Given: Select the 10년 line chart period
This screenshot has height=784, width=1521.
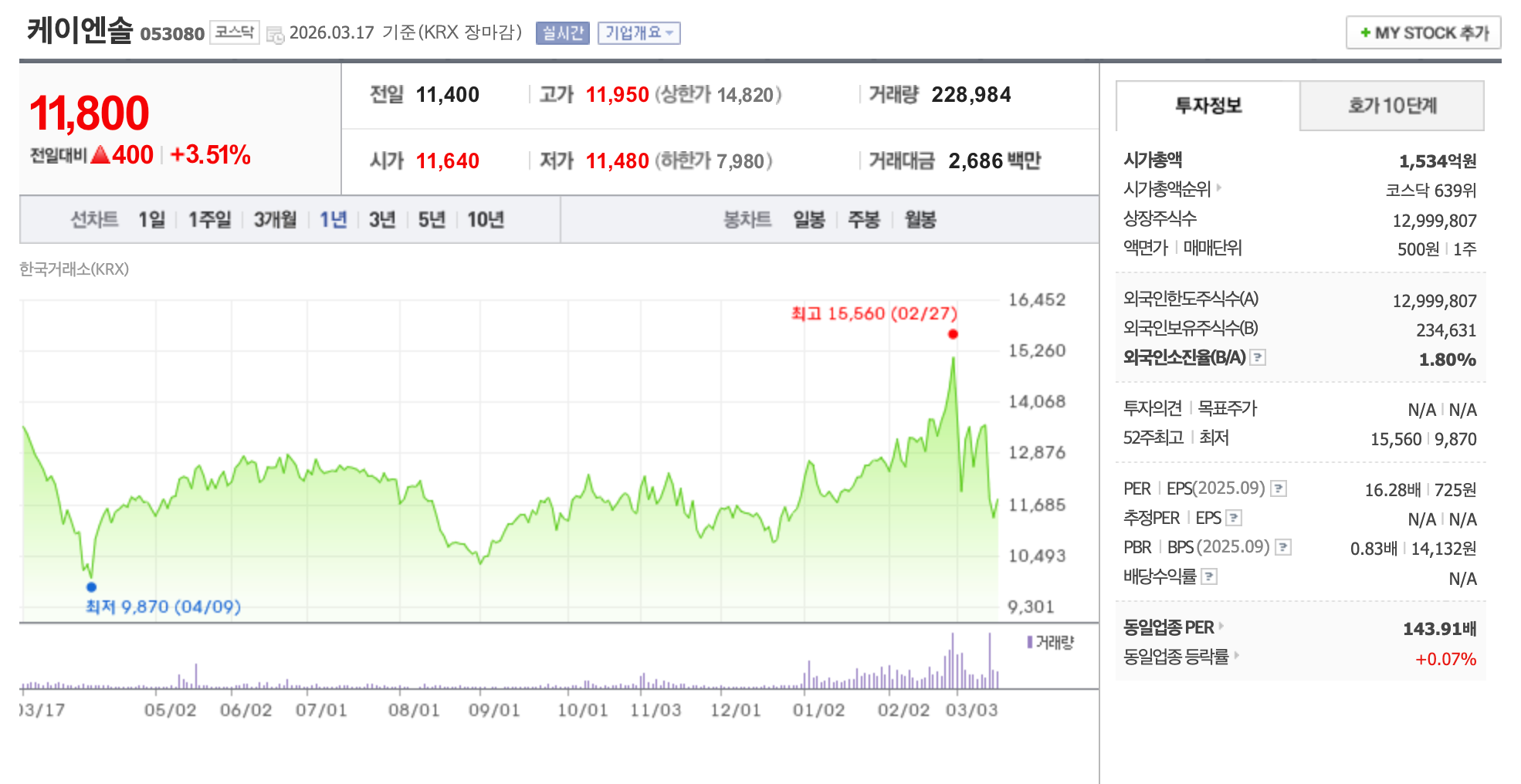Looking at the screenshot, I should 486,220.
